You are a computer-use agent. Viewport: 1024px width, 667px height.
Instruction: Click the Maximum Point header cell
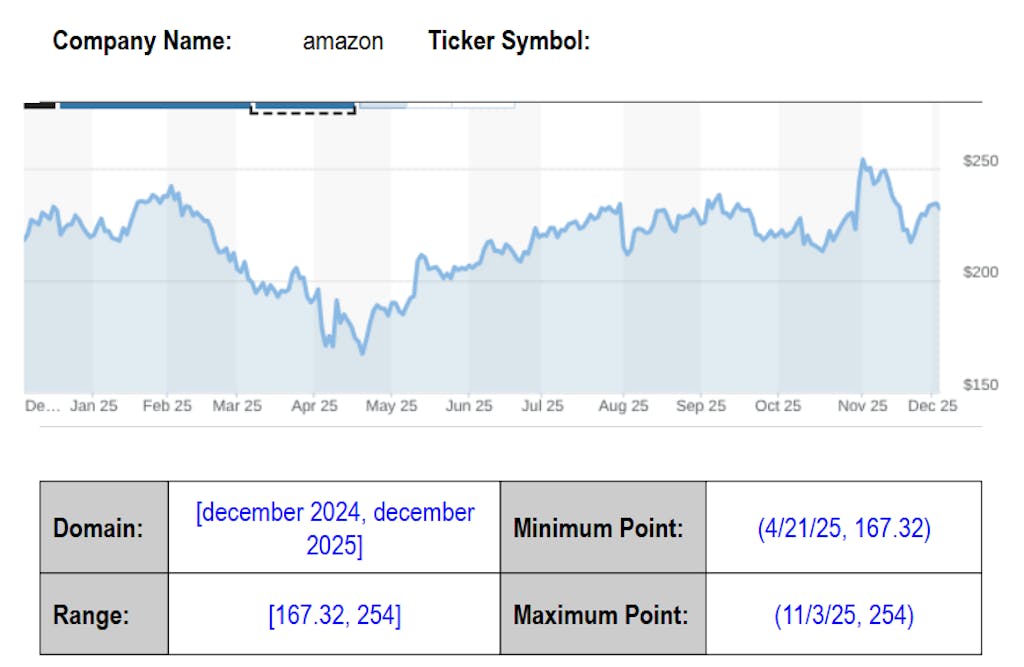pos(603,615)
